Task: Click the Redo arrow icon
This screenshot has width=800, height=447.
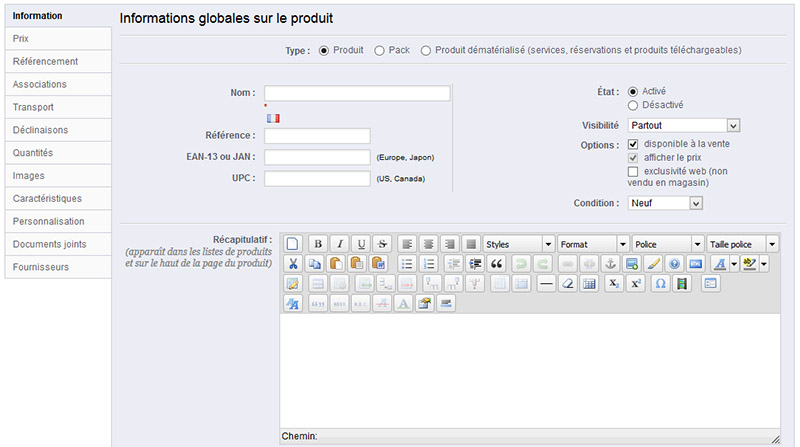Action: [542, 264]
